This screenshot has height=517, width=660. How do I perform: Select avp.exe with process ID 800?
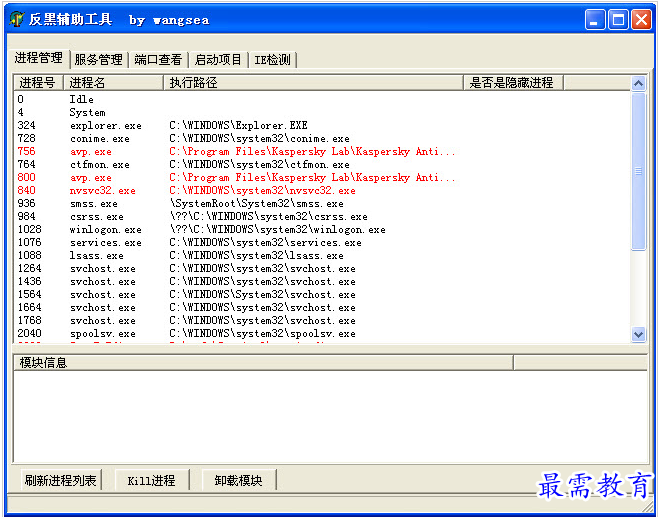coord(322,178)
